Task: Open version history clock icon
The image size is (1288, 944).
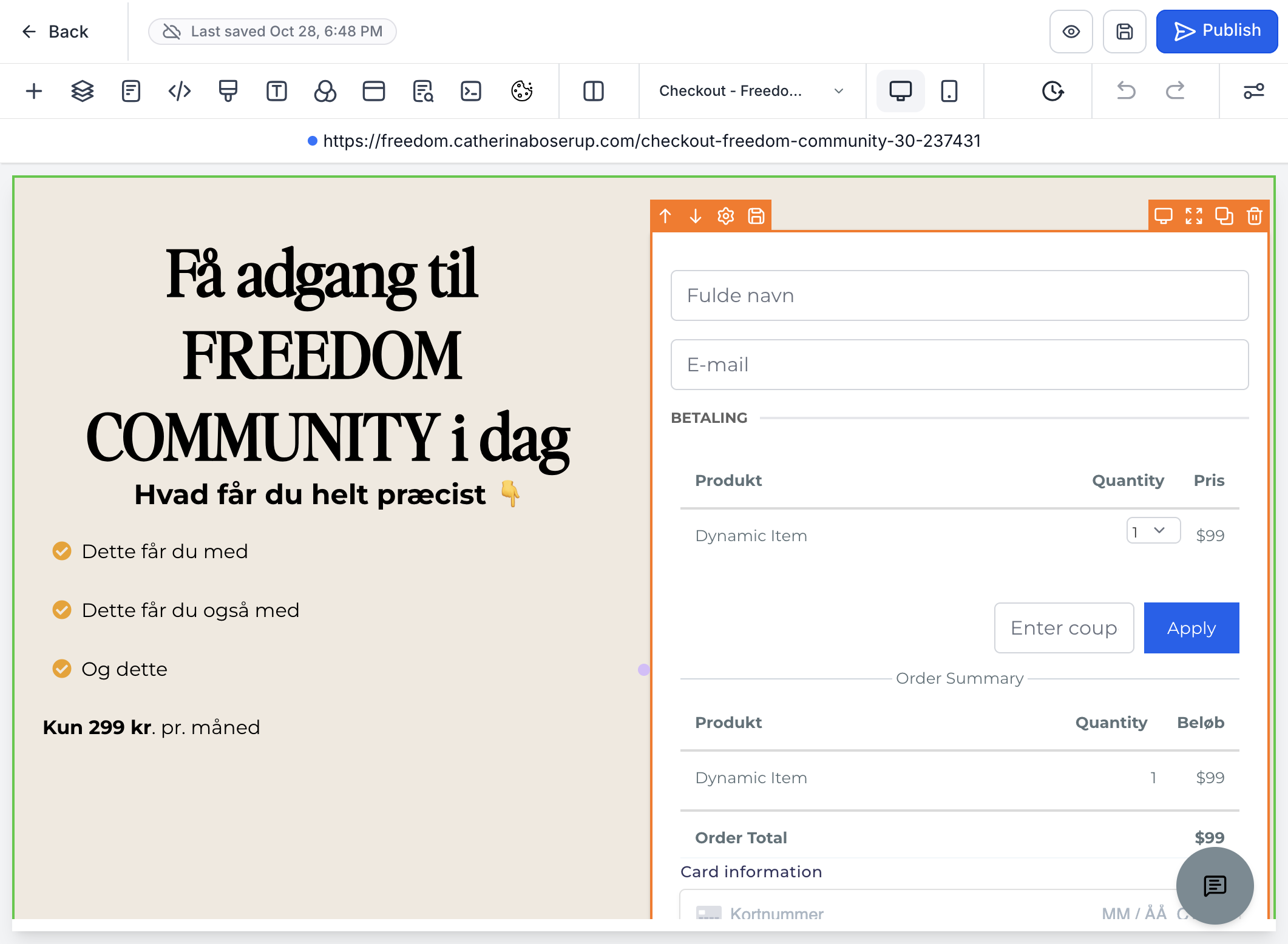Action: (1053, 91)
